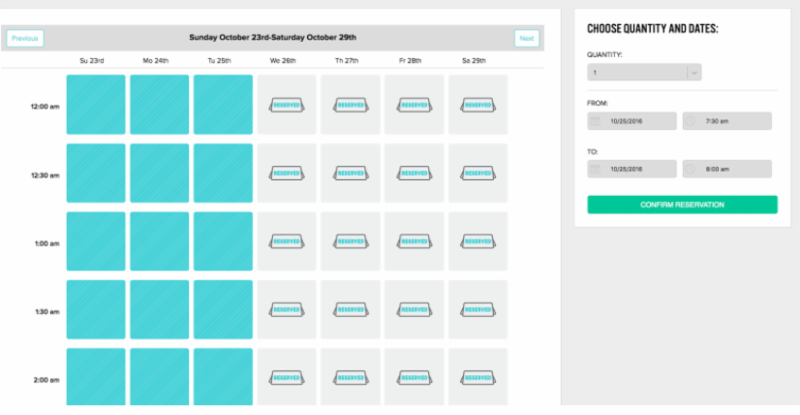Click the clock icon in the To time field
The height and width of the screenshot is (415, 800).
click(x=691, y=170)
